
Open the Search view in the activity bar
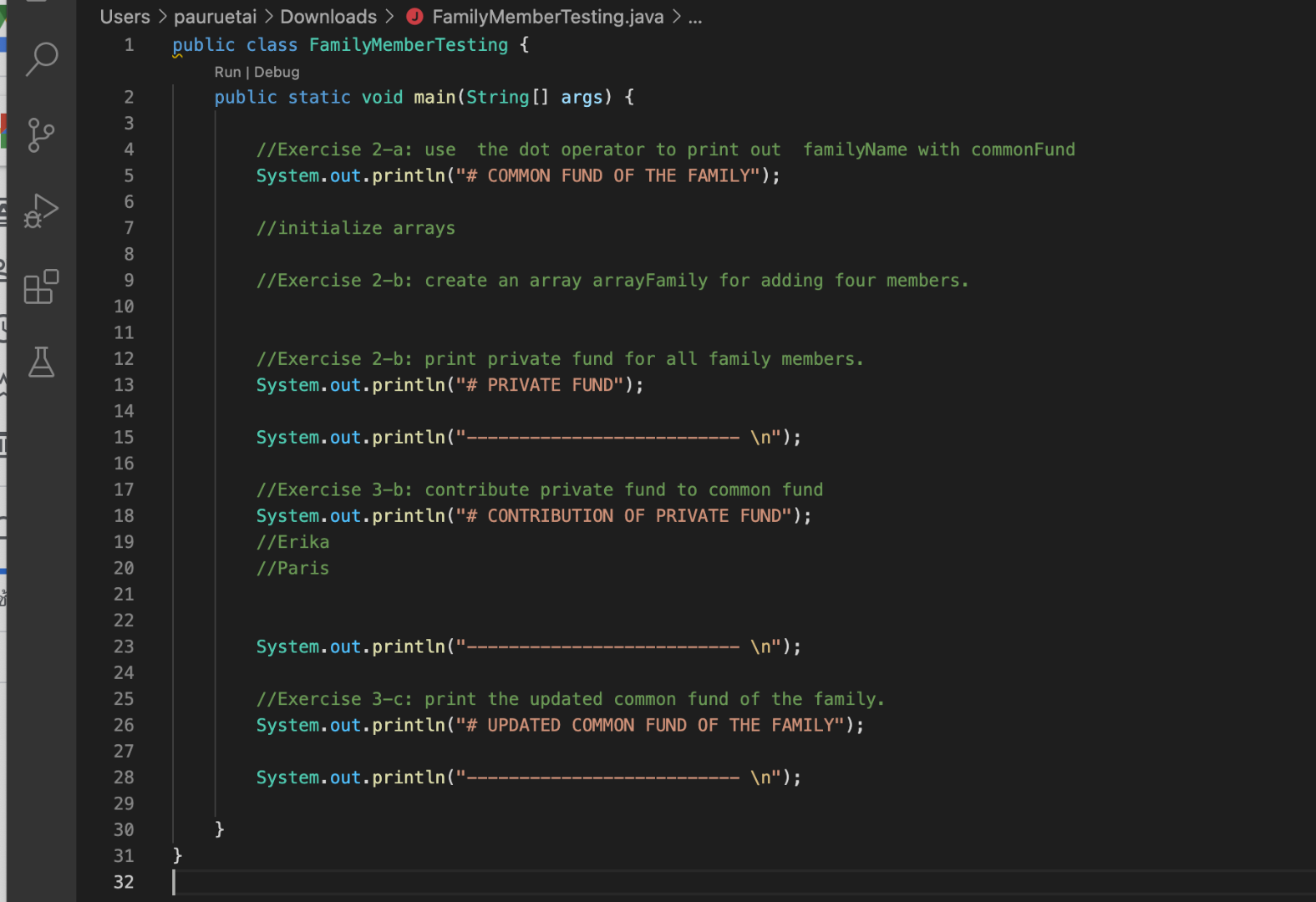(42, 59)
